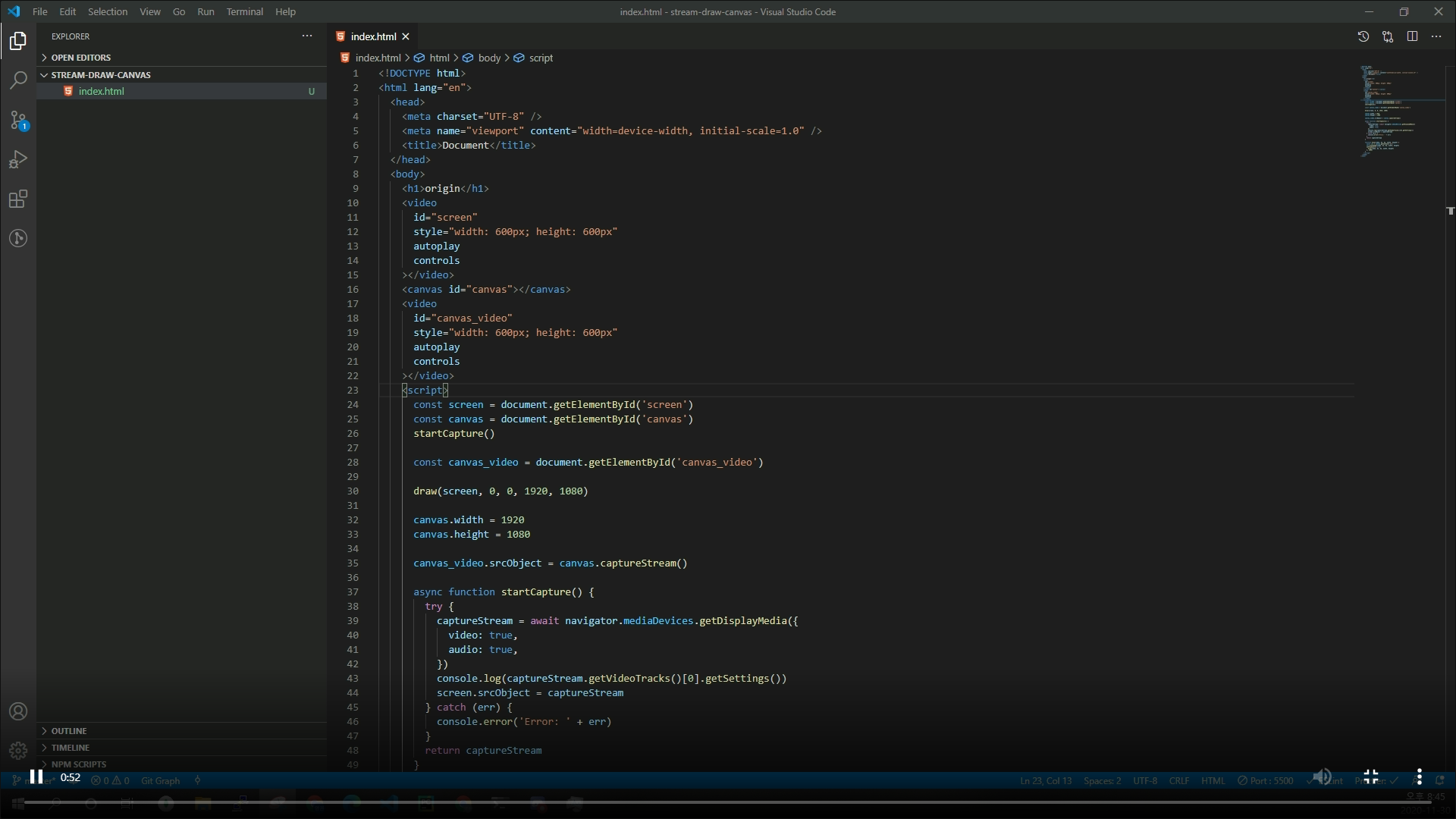Viewport: 1456px width, 819px height.
Task: Exit fullscreen video mode
Action: (x=1370, y=777)
